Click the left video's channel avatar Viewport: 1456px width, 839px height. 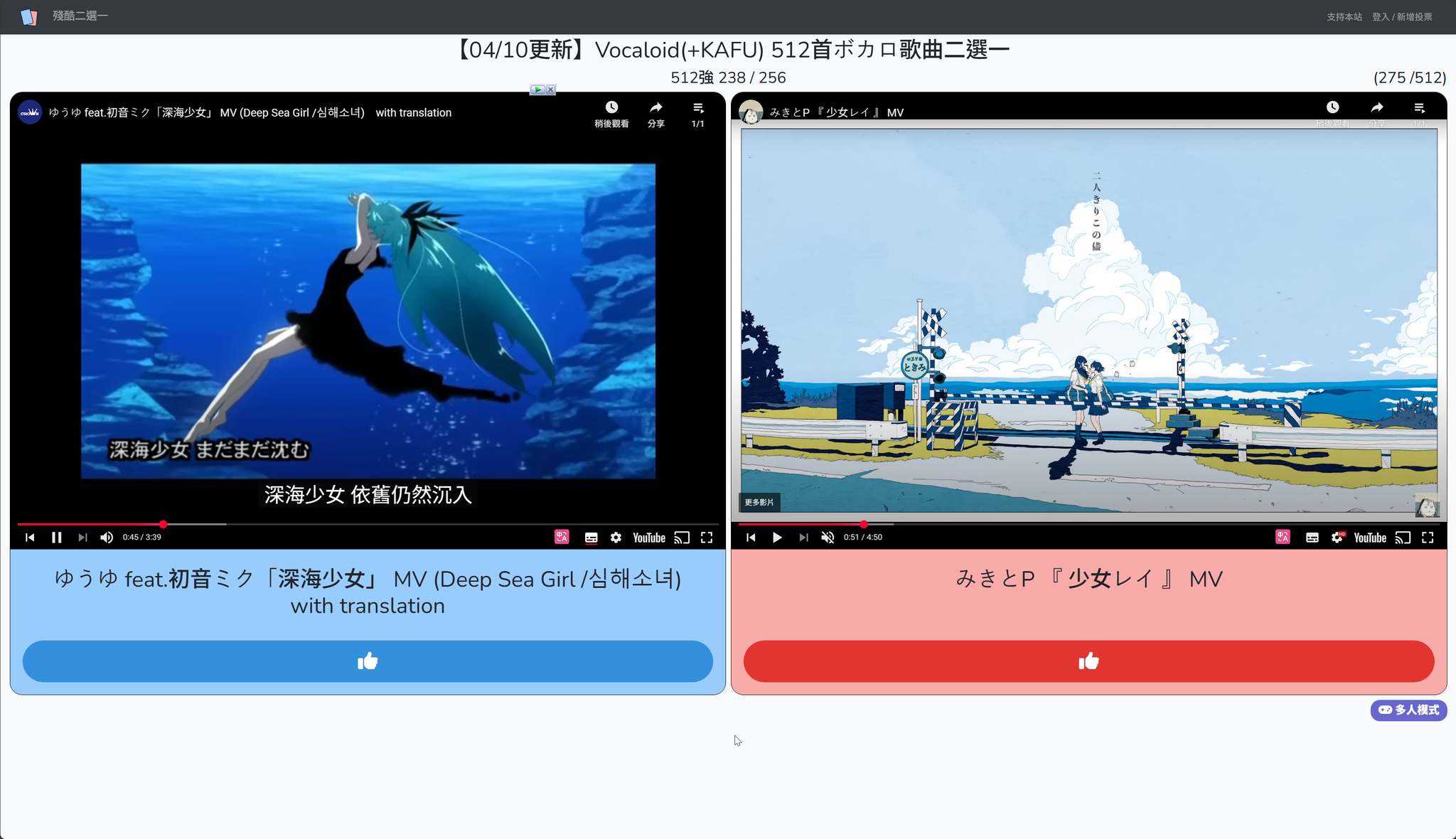[30, 112]
